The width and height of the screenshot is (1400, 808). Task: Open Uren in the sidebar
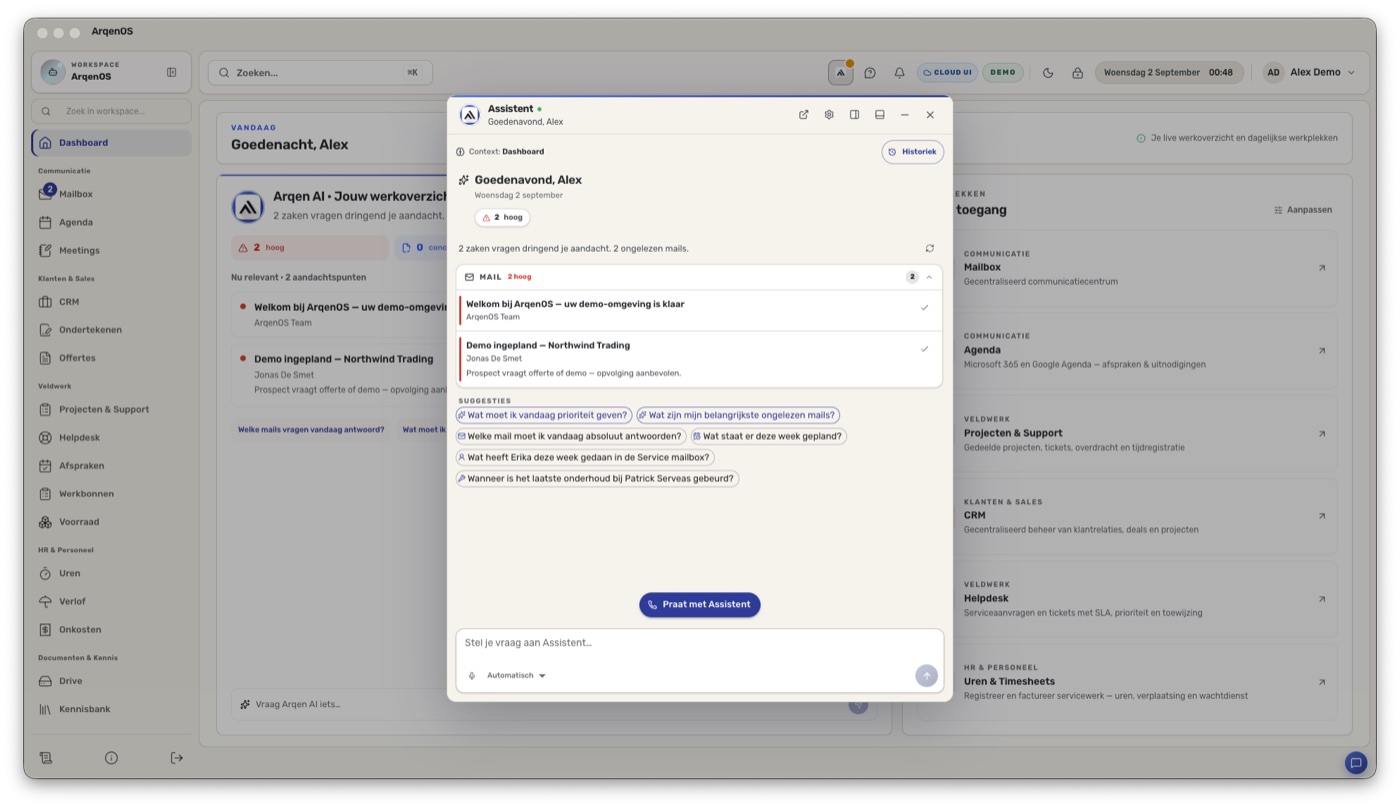coord(111,573)
